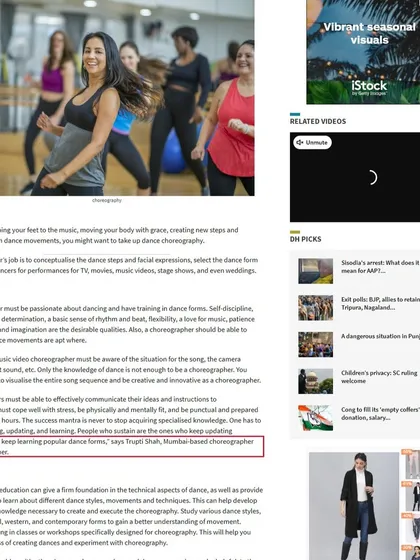Click the related video player
Screen dimensions: 420x560
[355, 177]
